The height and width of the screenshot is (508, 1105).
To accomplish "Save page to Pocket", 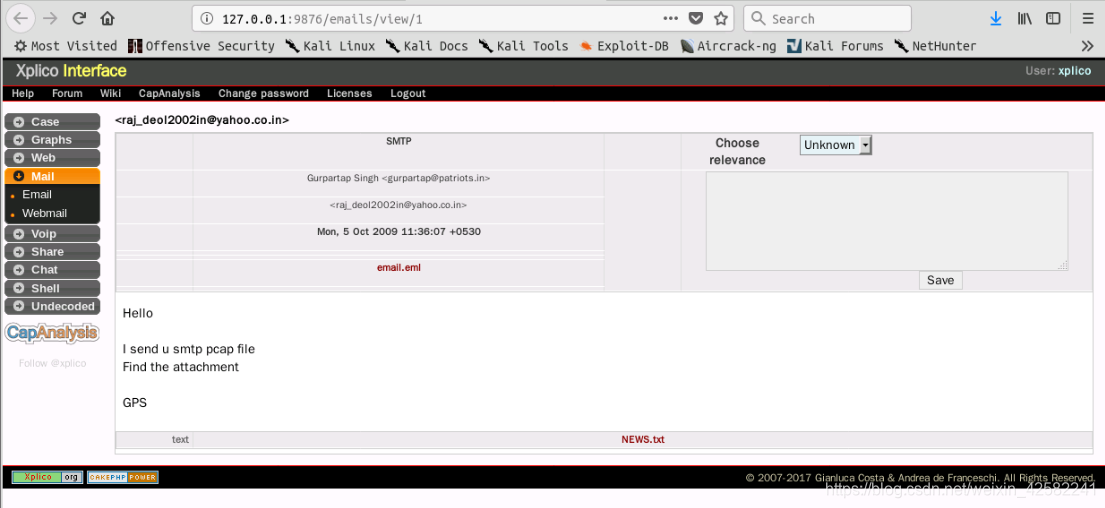I will tap(696, 19).
